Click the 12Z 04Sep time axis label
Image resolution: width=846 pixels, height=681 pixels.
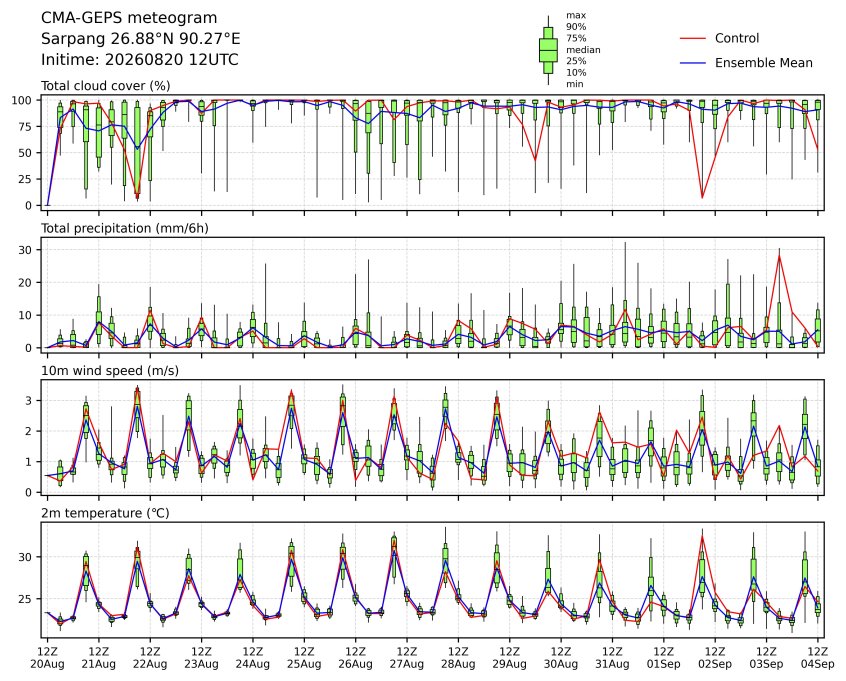(817, 658)
